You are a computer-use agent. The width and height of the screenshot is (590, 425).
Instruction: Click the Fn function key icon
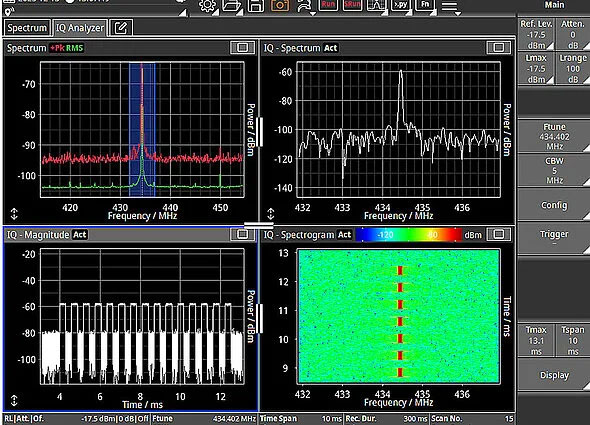pos(425,5)
